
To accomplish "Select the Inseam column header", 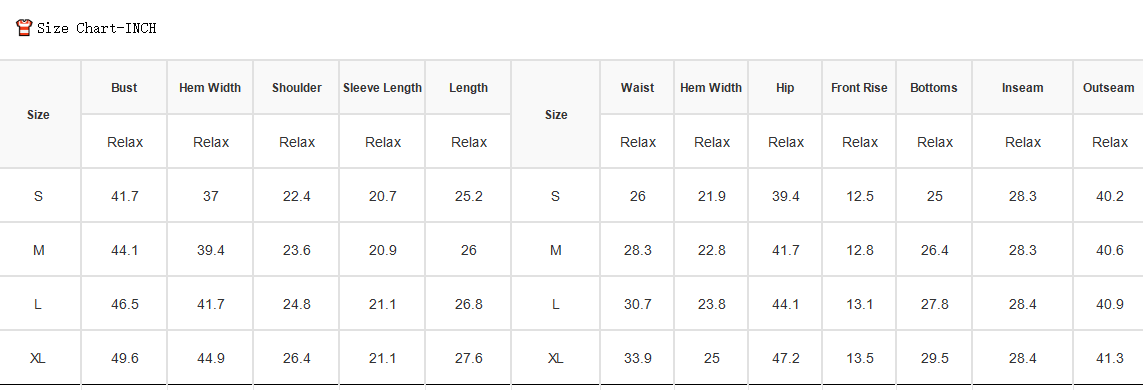I will [1022, 87].
